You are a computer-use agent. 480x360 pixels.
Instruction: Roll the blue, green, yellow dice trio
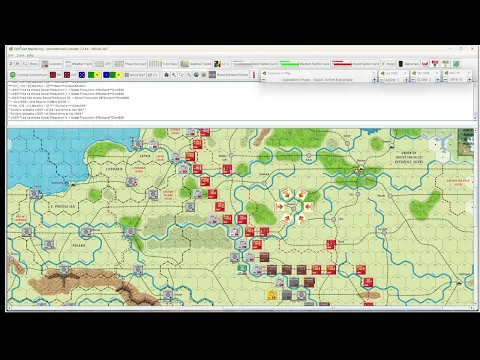pyautogui.click(x=112, y=75)
